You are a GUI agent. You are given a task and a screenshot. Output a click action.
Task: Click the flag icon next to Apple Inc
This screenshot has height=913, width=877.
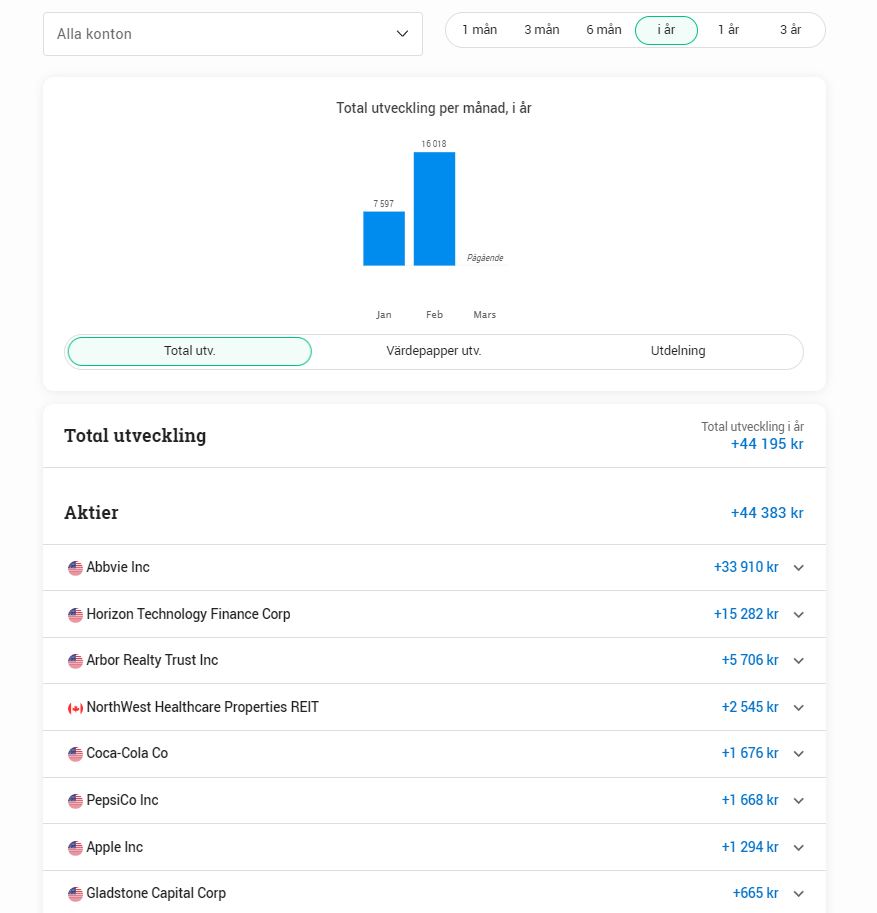pyautogui.click(x=75, y=848)
